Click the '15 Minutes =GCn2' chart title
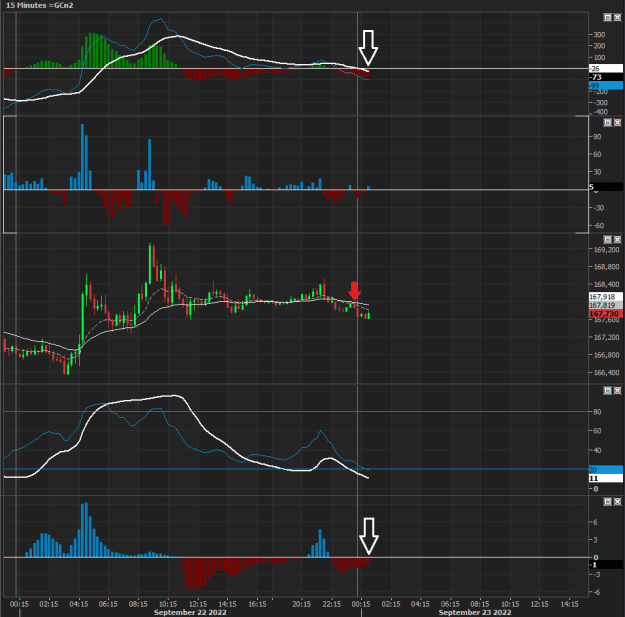The height and width of the screenshot is (617, 625). coord(39,5)
